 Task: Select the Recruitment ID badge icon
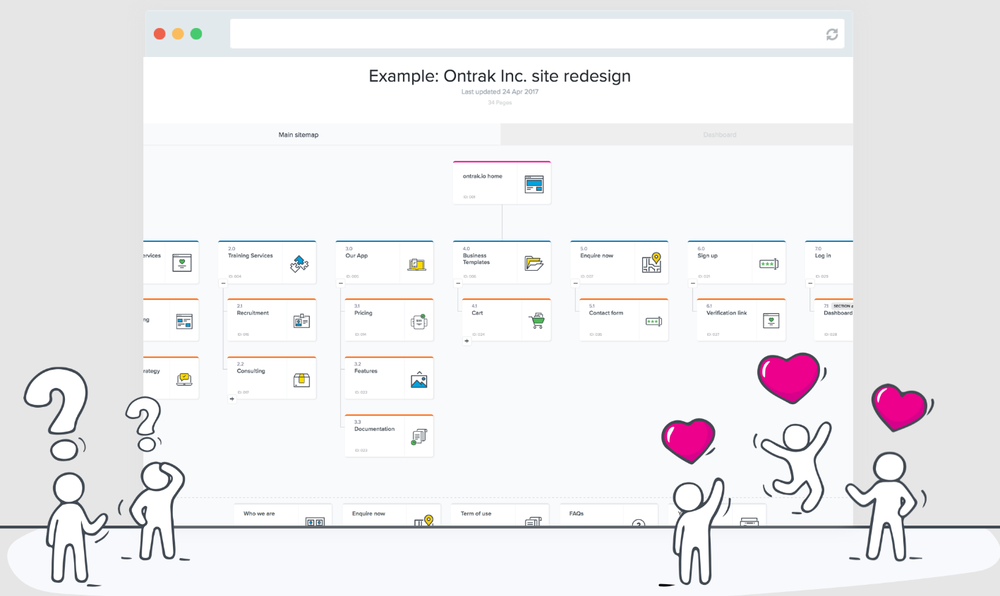pos(301,321)
